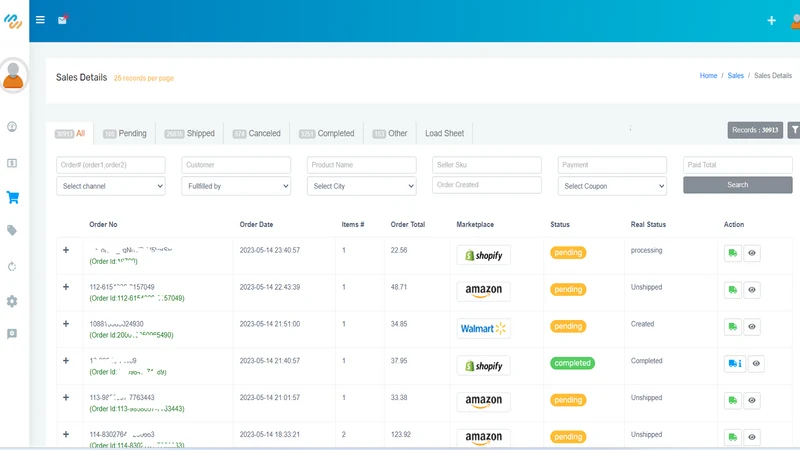Viewport: 800px width, 450px height.
Task: View the completed 37.95 order with its eye icon
Action: point(756,363)
